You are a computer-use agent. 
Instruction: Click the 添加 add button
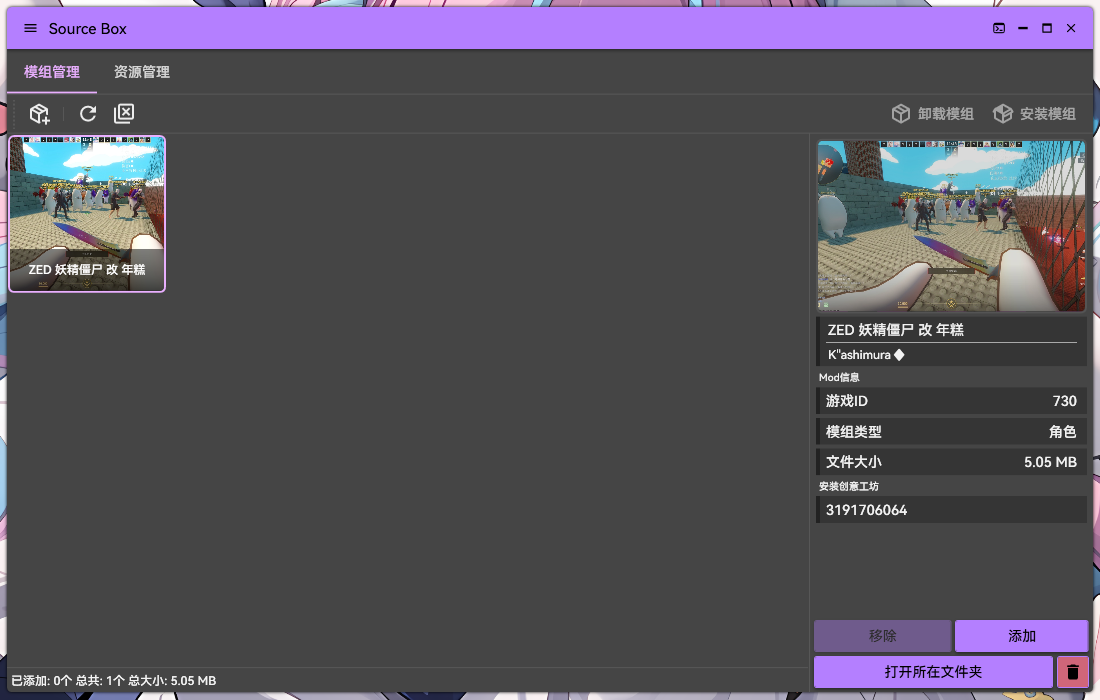pyautogui.click(x=1021, y=636)
